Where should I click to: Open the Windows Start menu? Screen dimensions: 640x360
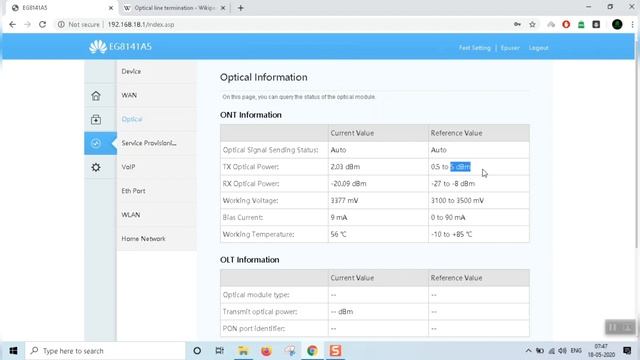click(13, 351)
